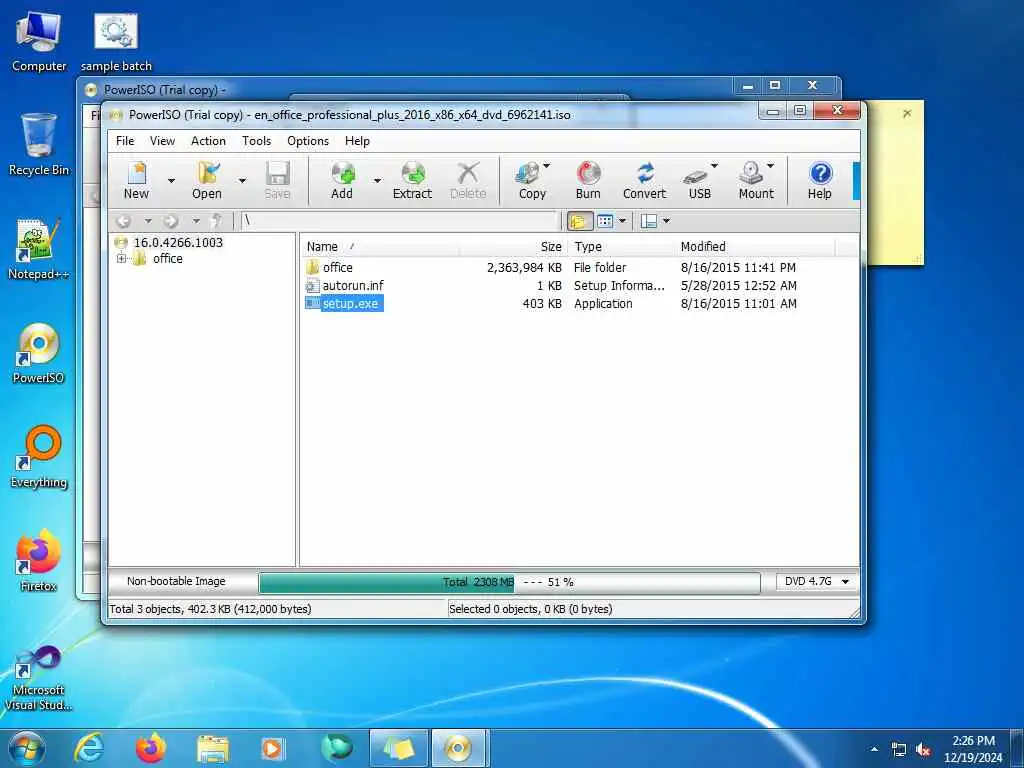Select the setup.exe file
The width and height of the screenshot is (1024, 768).
pyautogui.click(x=350, y=304)
